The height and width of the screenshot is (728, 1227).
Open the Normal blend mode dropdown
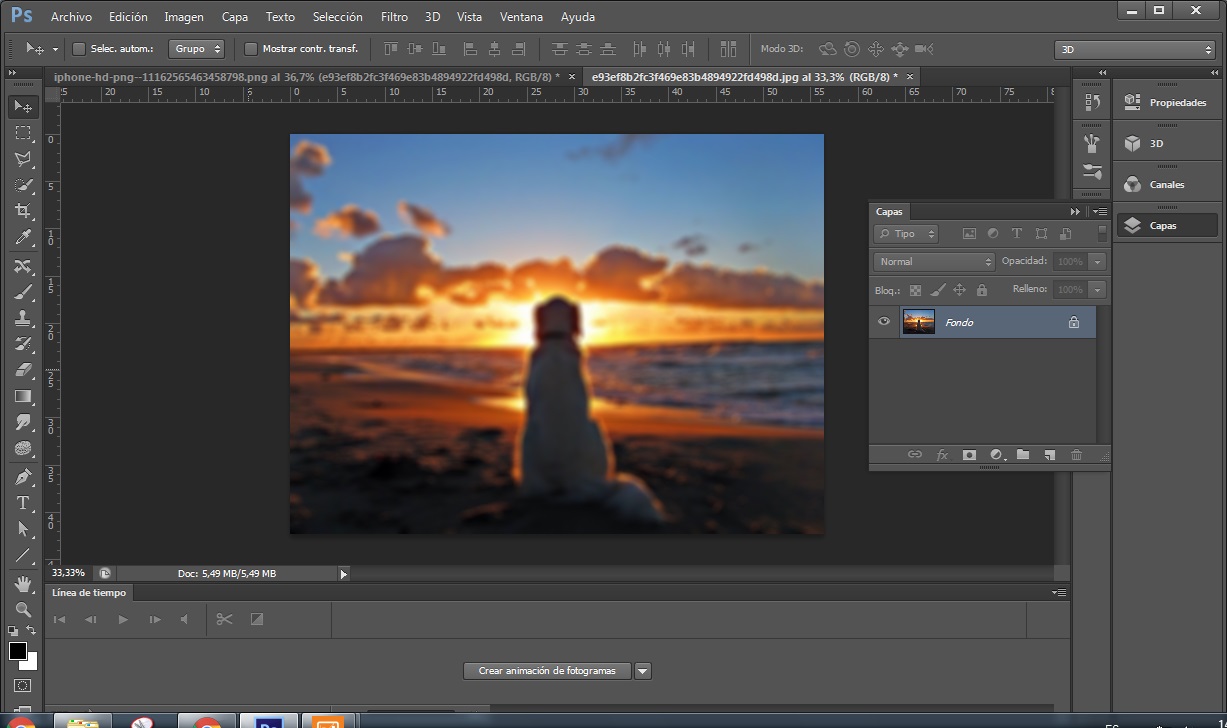click(x=934, y=261)
